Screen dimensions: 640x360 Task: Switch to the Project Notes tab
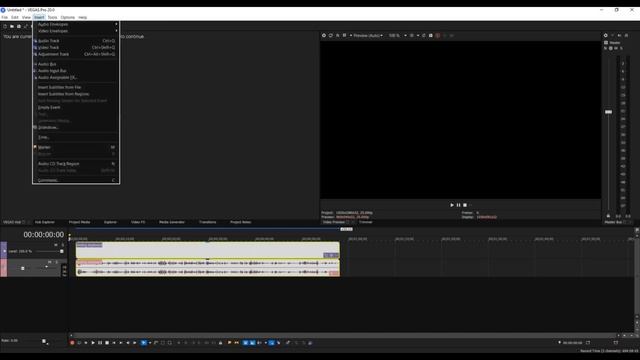240,222
